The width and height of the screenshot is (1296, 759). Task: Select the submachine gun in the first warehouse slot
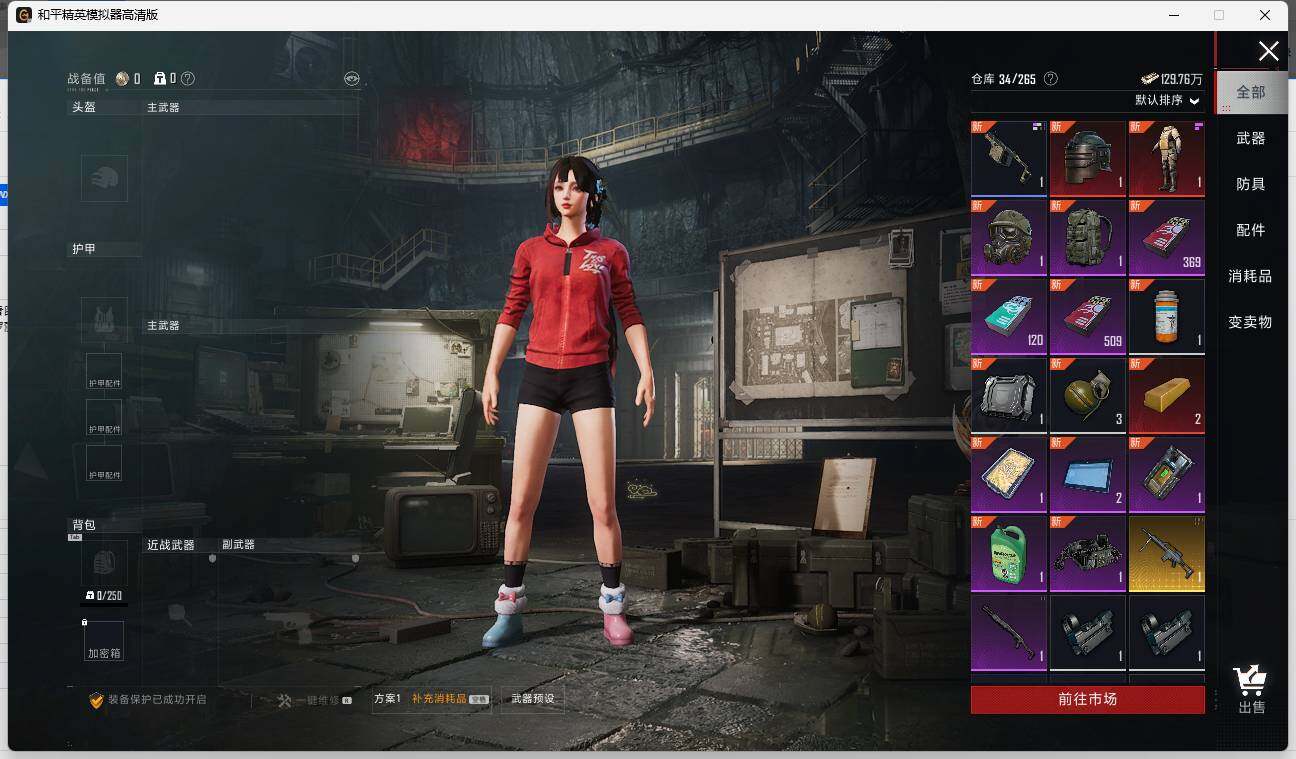click(1009, 158)
